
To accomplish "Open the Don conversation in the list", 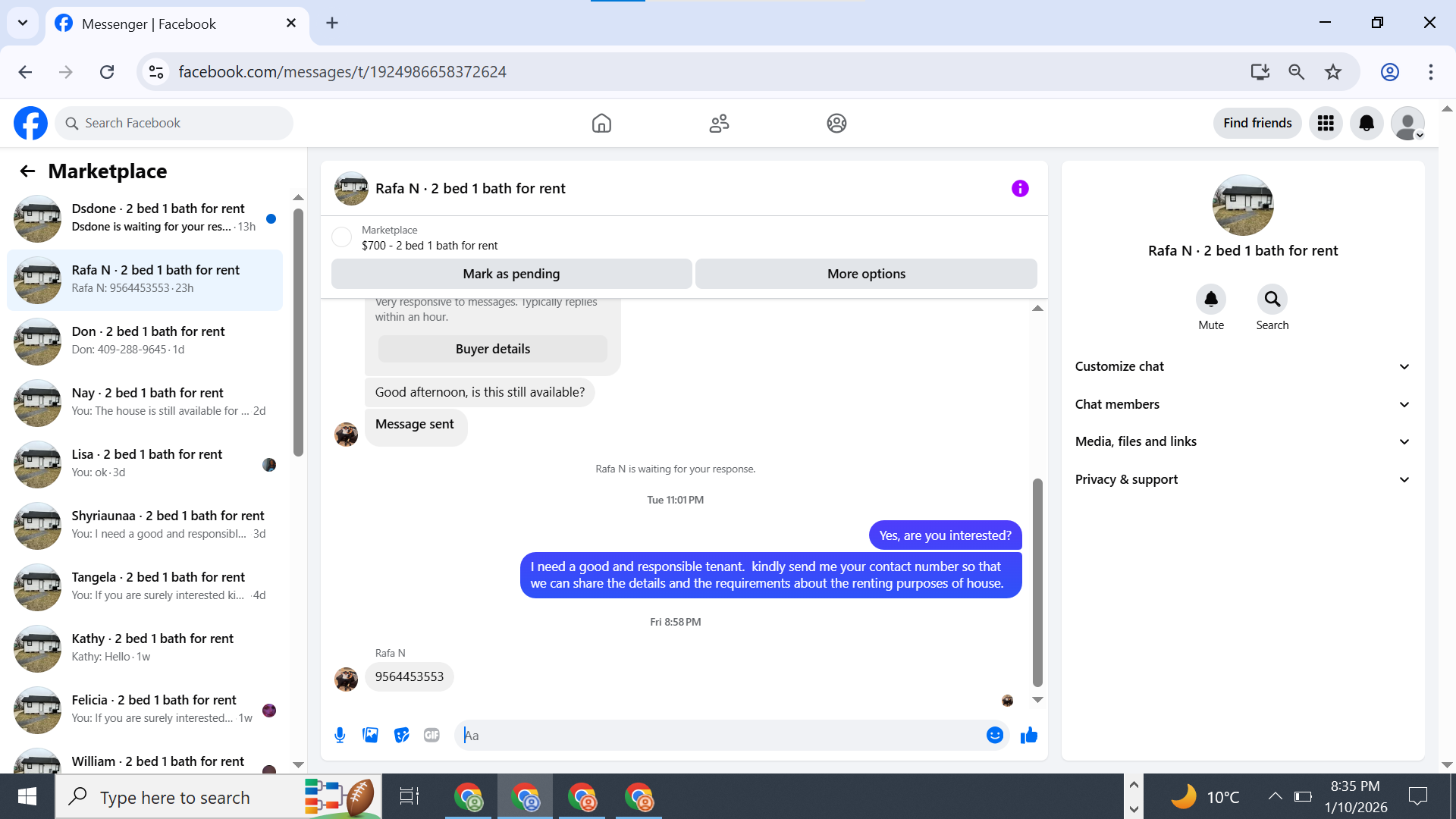I will (148, 340).
